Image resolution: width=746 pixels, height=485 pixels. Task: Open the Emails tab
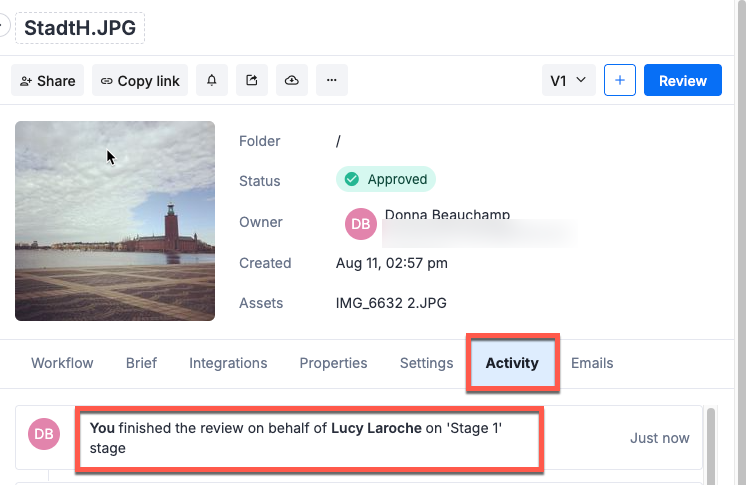pyautogui.click(x=592, y=363)
